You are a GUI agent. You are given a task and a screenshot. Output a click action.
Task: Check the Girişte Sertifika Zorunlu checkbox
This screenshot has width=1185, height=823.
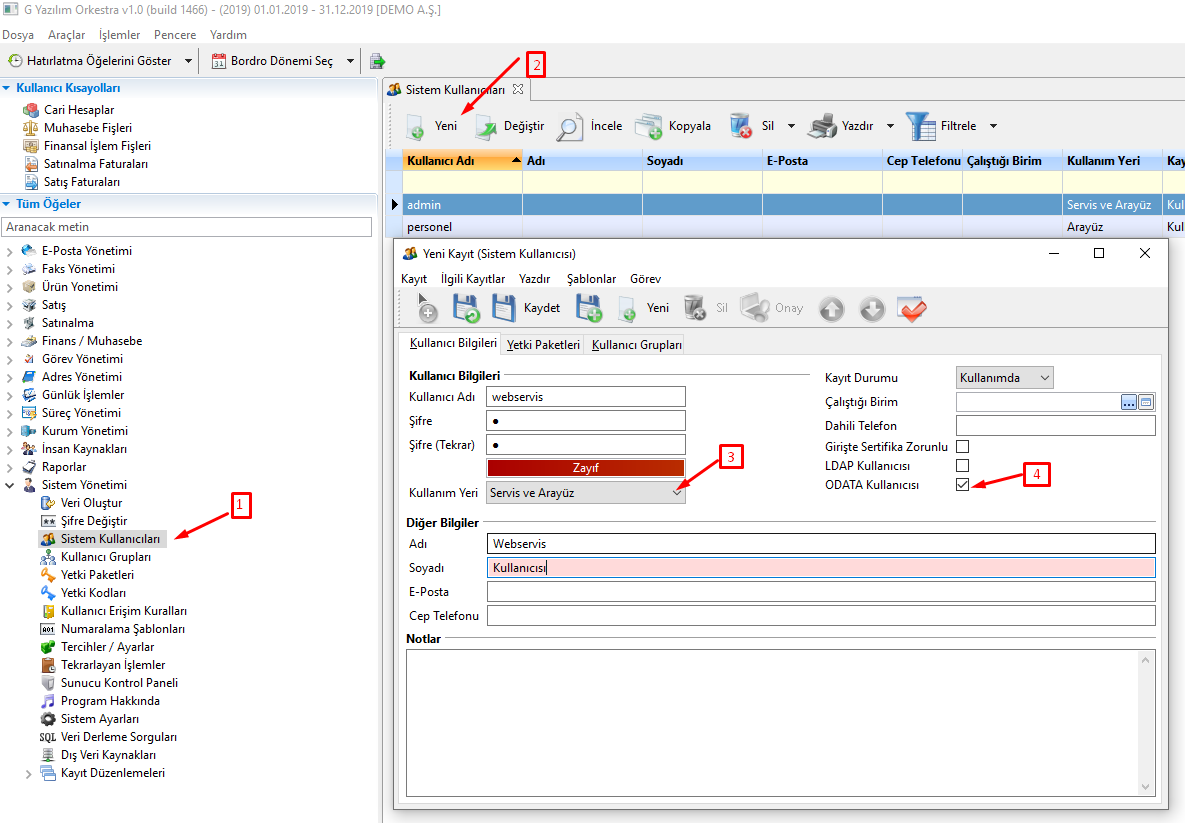click(962, 446)
